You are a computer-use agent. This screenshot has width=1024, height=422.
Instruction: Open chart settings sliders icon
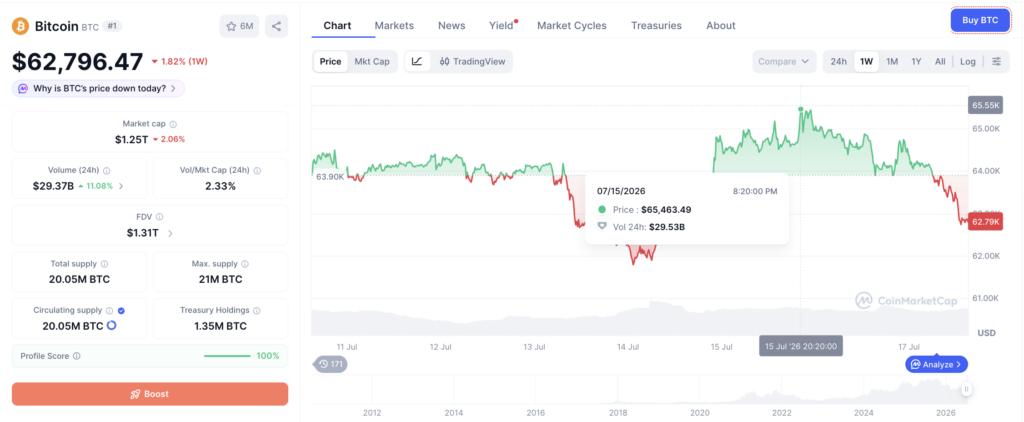(996, 61)
